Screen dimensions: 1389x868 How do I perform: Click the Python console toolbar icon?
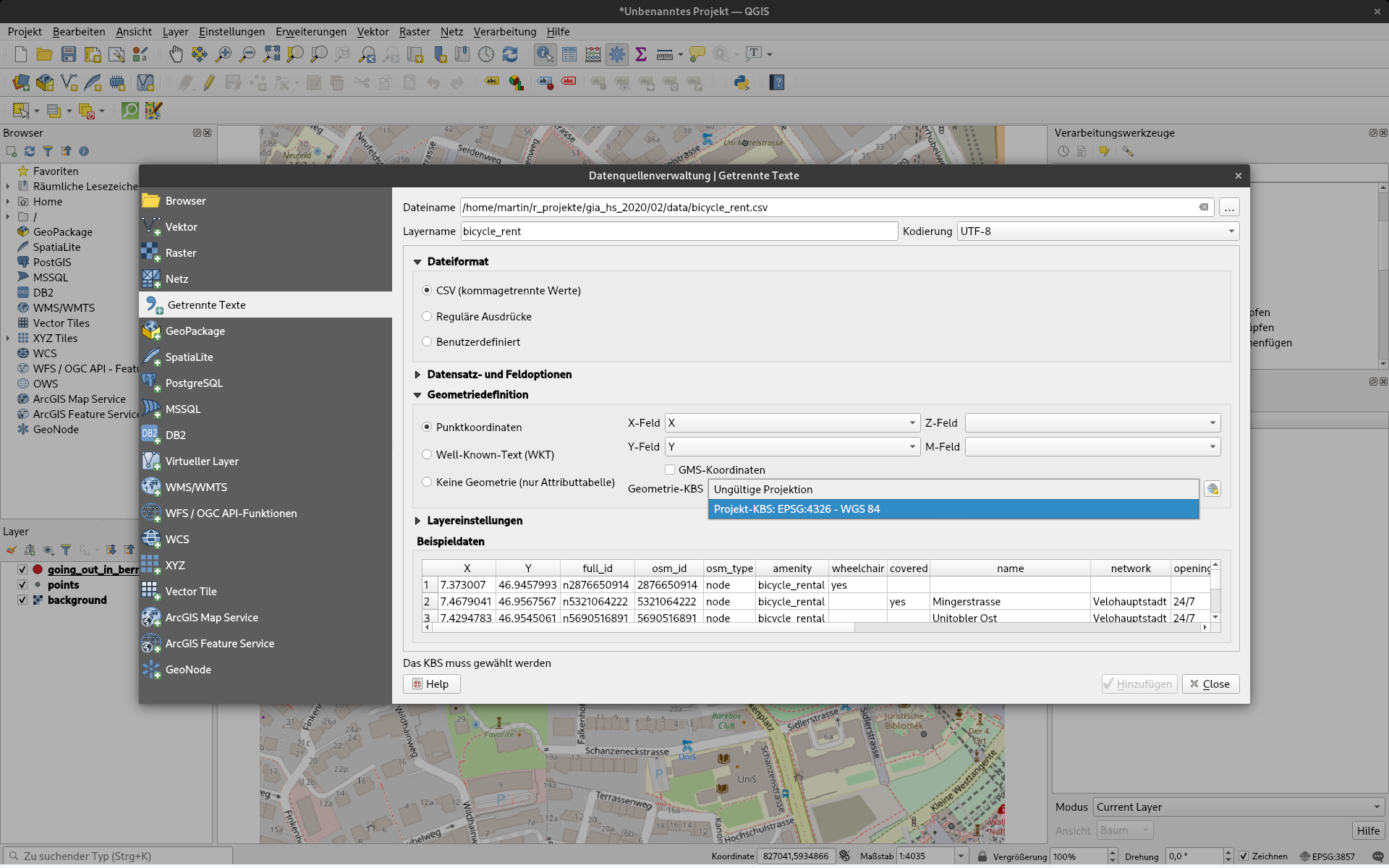pos(742,82)
